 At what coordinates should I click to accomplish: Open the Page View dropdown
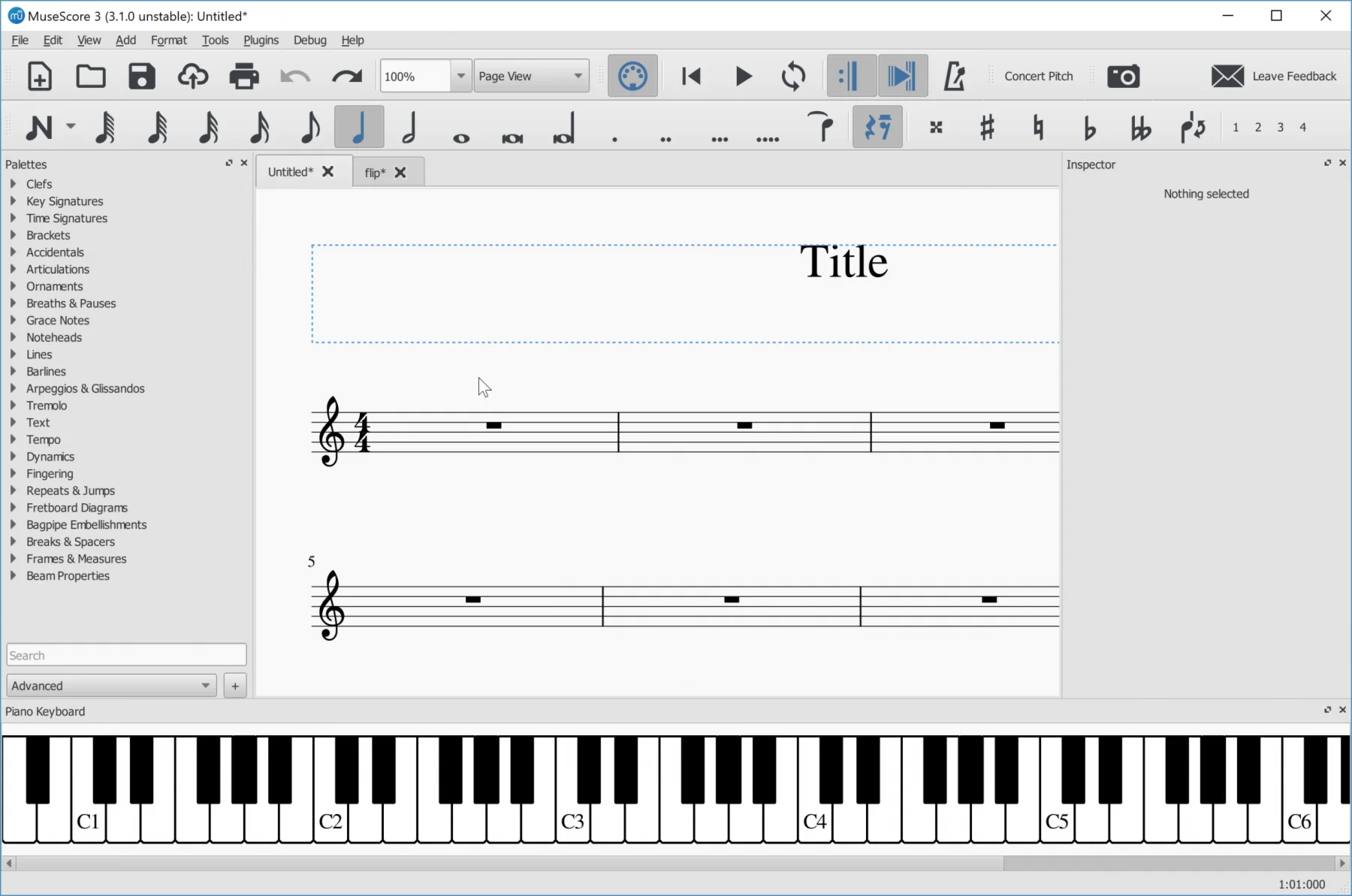tap(531, 76)
